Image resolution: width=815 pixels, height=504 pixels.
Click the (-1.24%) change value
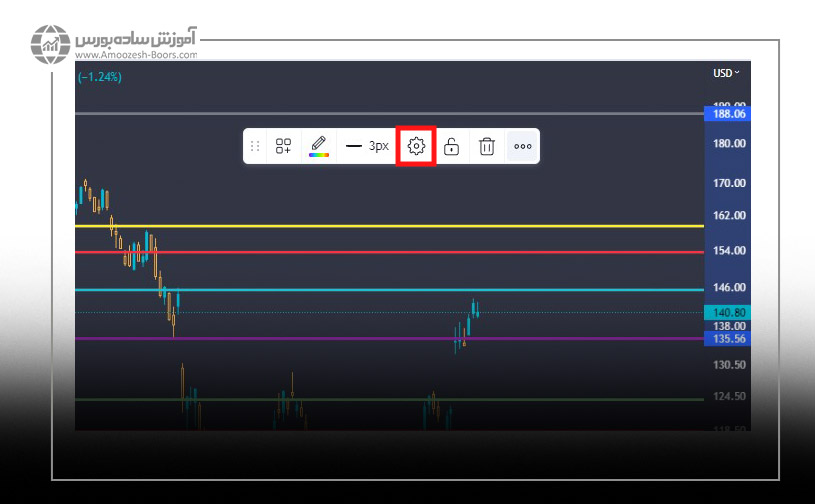tap(99, 77)
